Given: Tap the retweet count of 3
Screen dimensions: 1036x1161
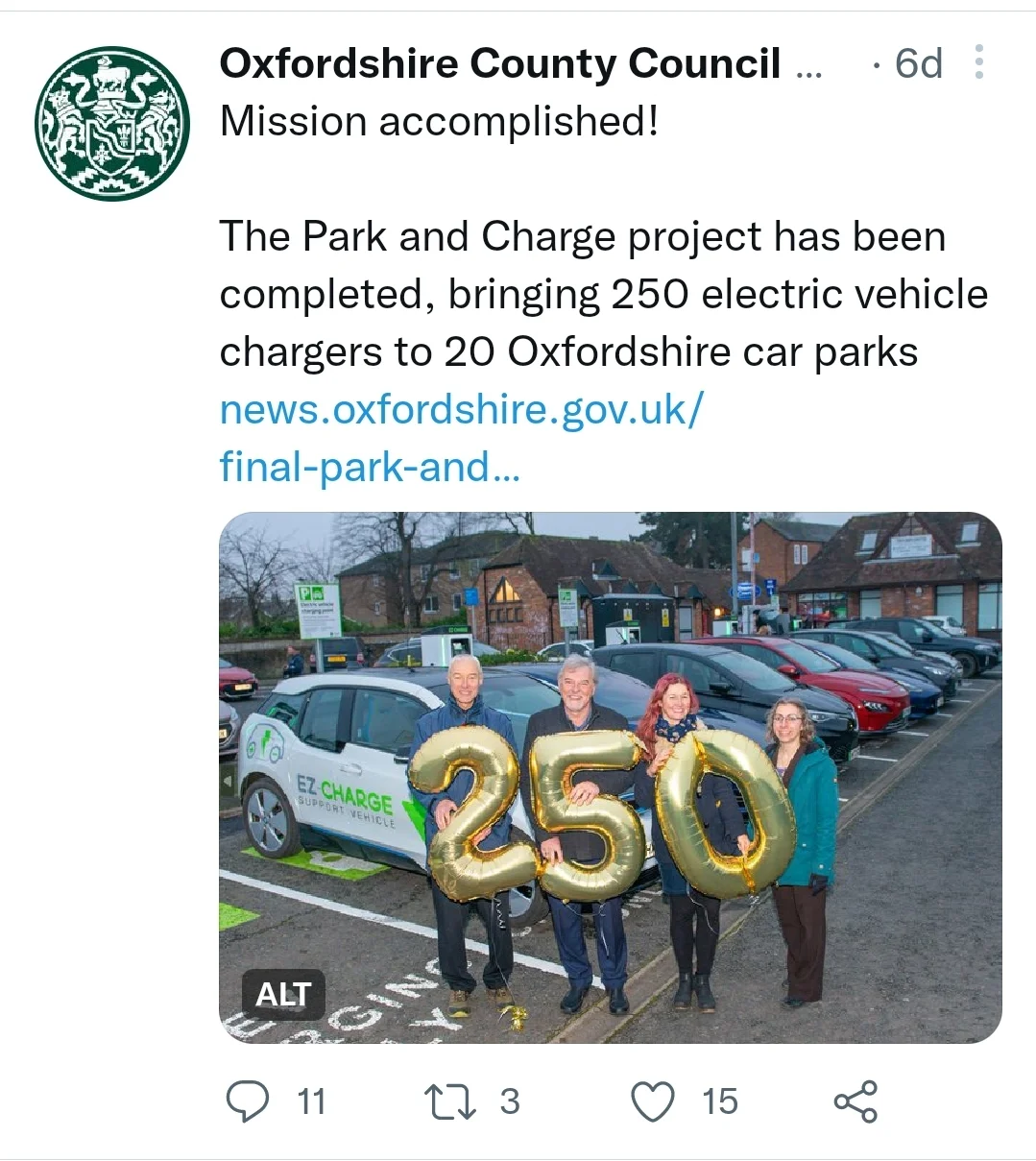Looking at the screenshot, I should pos(510,1101).
